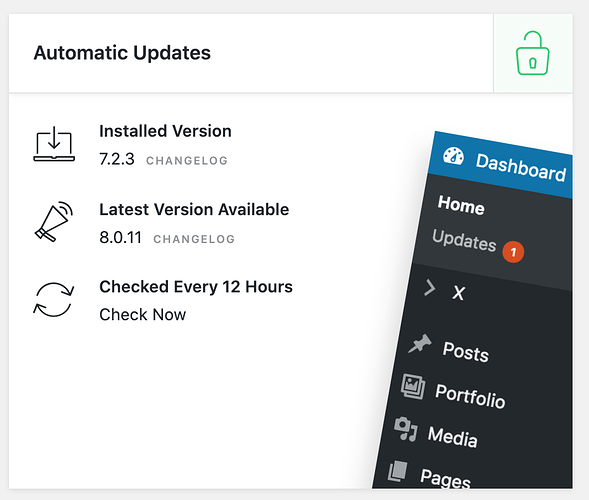
Task: Click the Portfolio images icon
Action: click(x=413, y=387)
